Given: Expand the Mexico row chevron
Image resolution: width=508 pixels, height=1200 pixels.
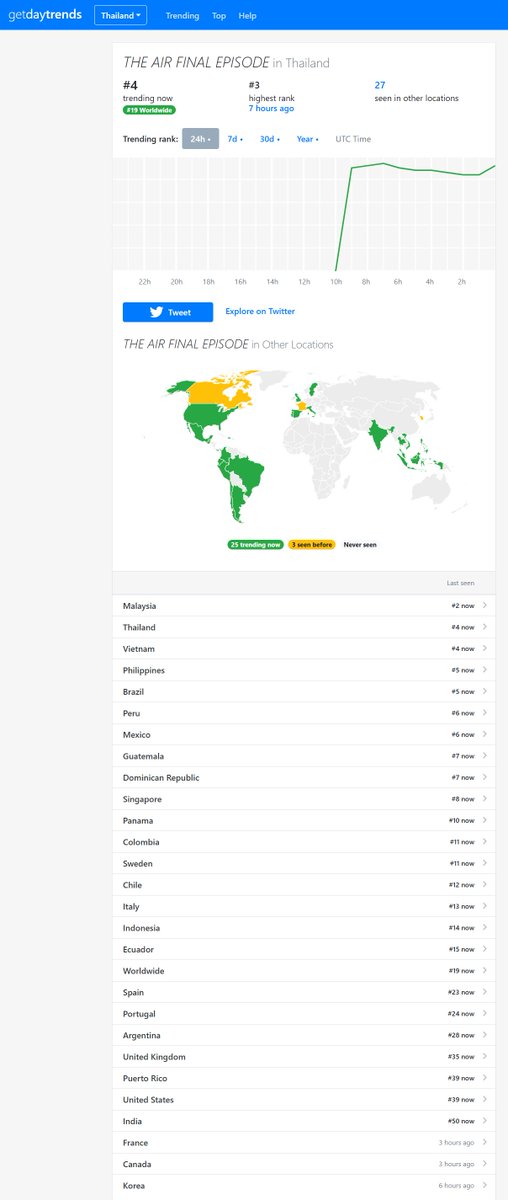Looking at the screenshot, I should tap(484, 735).
